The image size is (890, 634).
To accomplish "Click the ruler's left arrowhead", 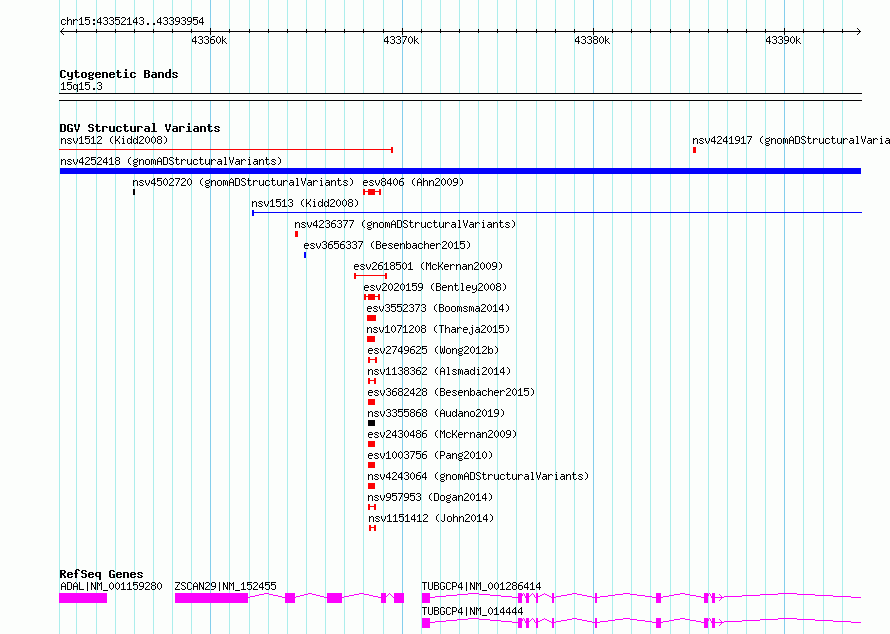I will click(x=62, y=31).
